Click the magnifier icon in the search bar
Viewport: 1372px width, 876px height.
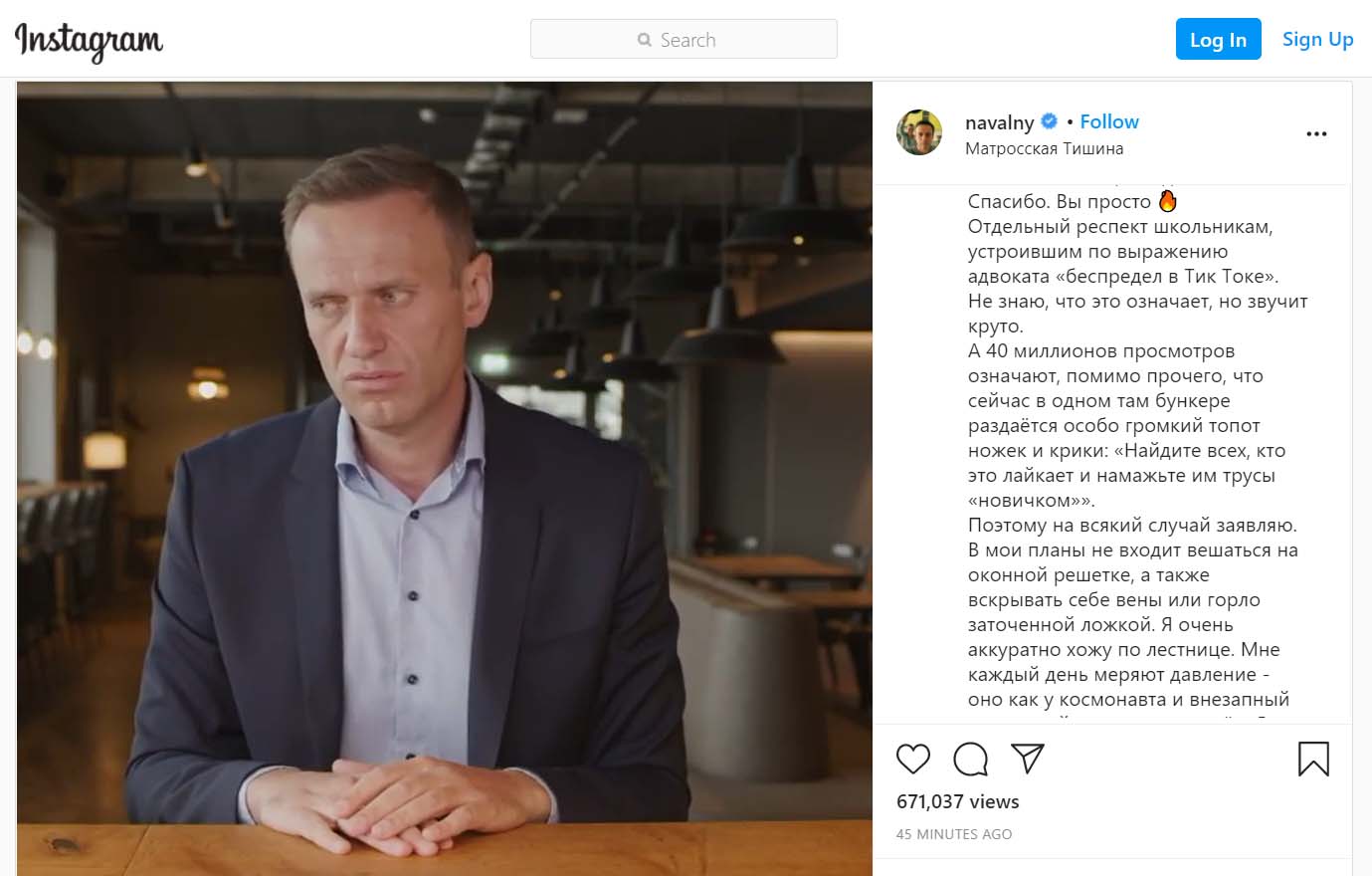tap(645, 41)
